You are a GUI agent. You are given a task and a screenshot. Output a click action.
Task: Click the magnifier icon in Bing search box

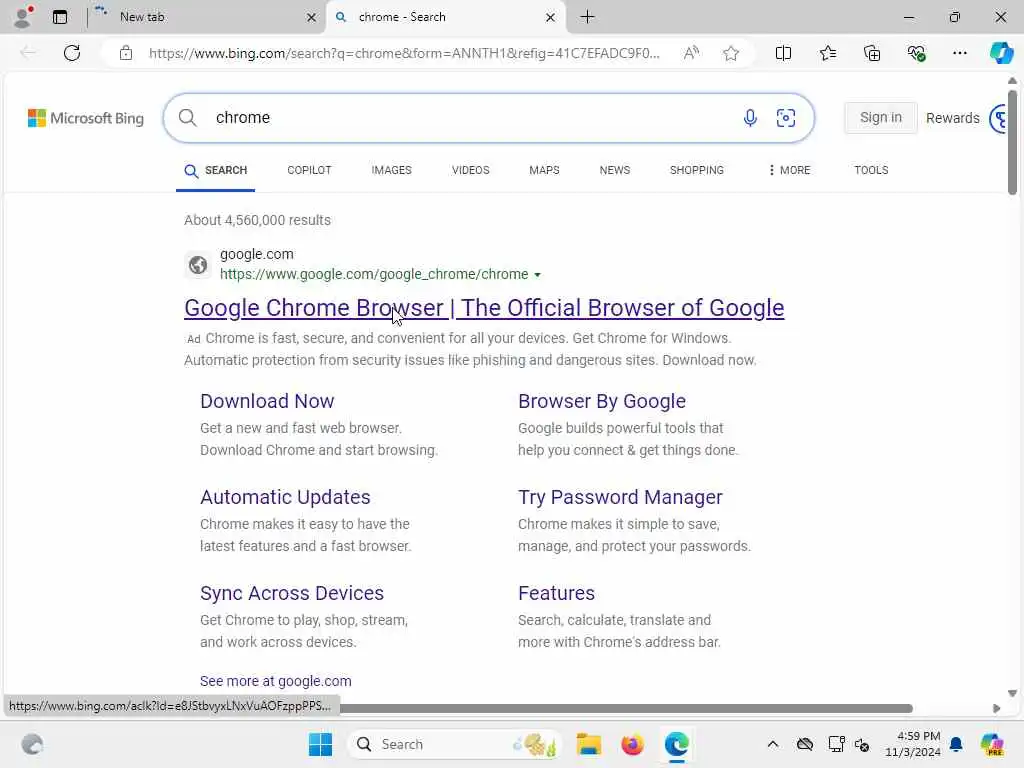[187, 118]
